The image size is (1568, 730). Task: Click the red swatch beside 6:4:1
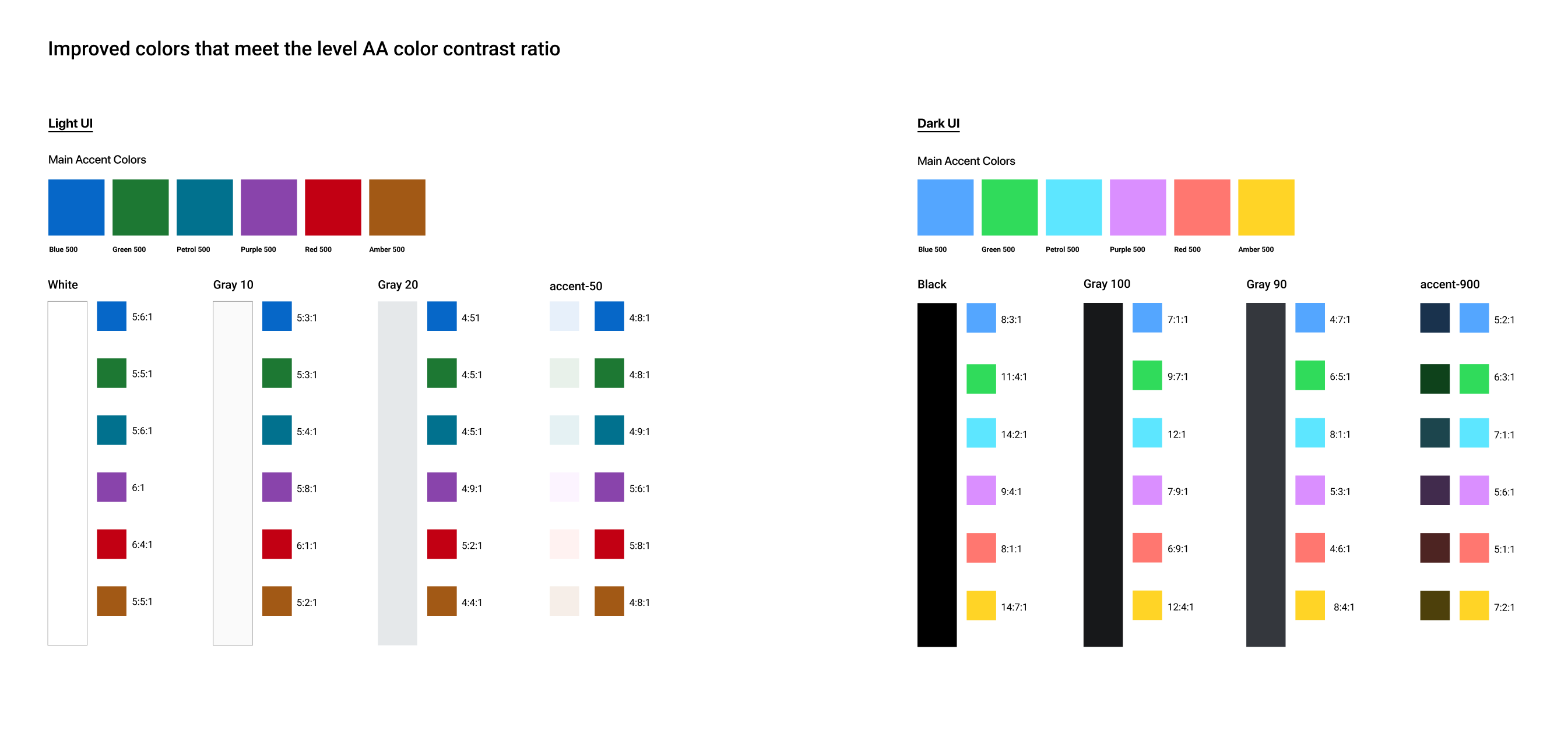tap(111, 544)
